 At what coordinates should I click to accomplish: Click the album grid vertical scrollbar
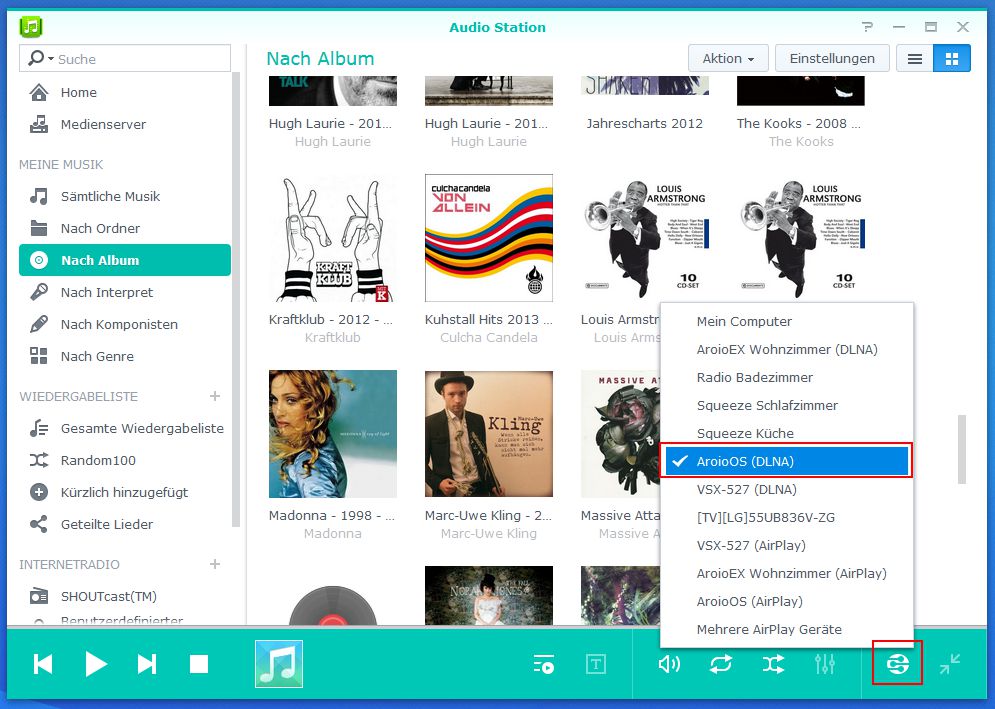(x=962, y=449)
